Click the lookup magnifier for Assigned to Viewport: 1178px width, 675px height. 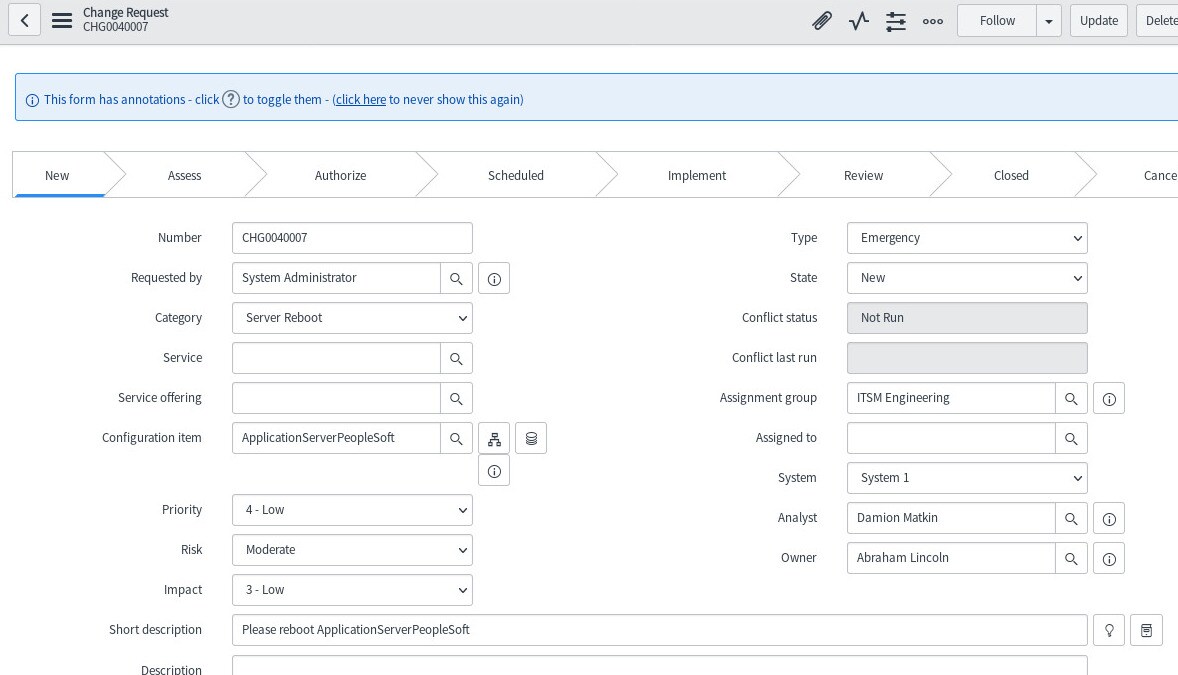click(x=1071, y=438)
